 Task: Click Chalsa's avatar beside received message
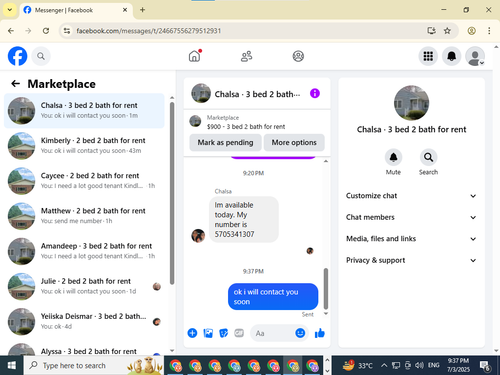tap(198, 236)
